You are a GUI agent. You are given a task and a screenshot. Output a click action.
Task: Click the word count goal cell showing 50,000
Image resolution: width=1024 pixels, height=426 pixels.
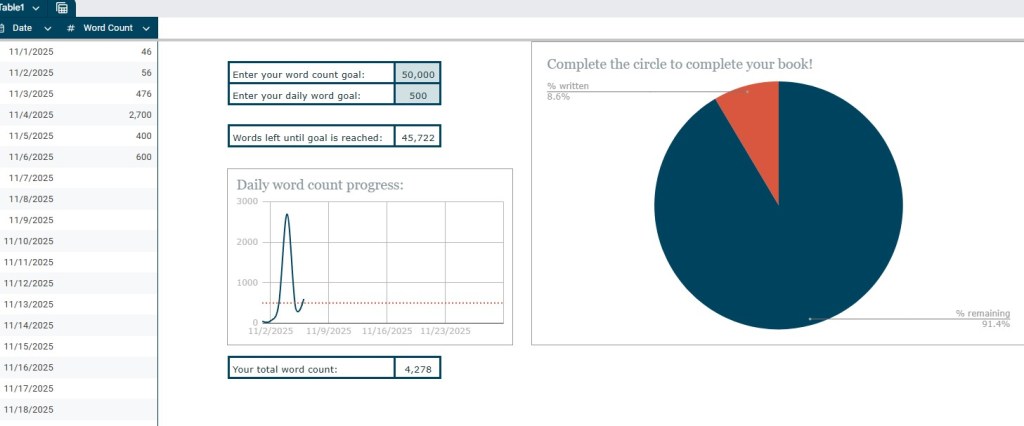point(417,74)
